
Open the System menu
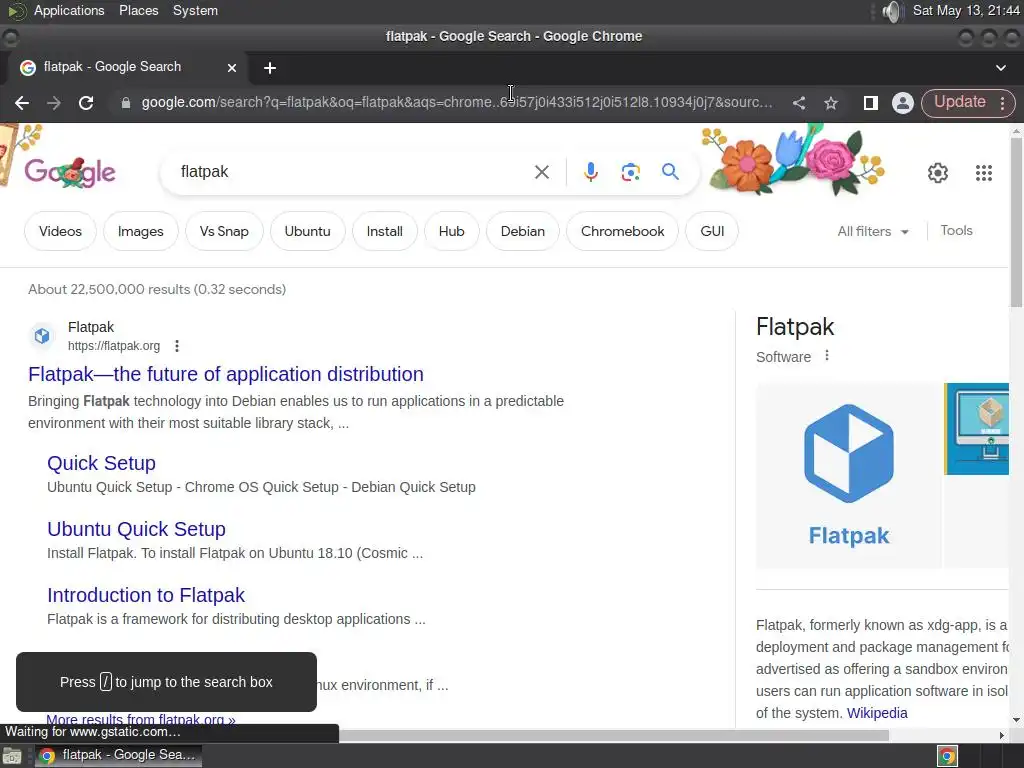point(195,10)
